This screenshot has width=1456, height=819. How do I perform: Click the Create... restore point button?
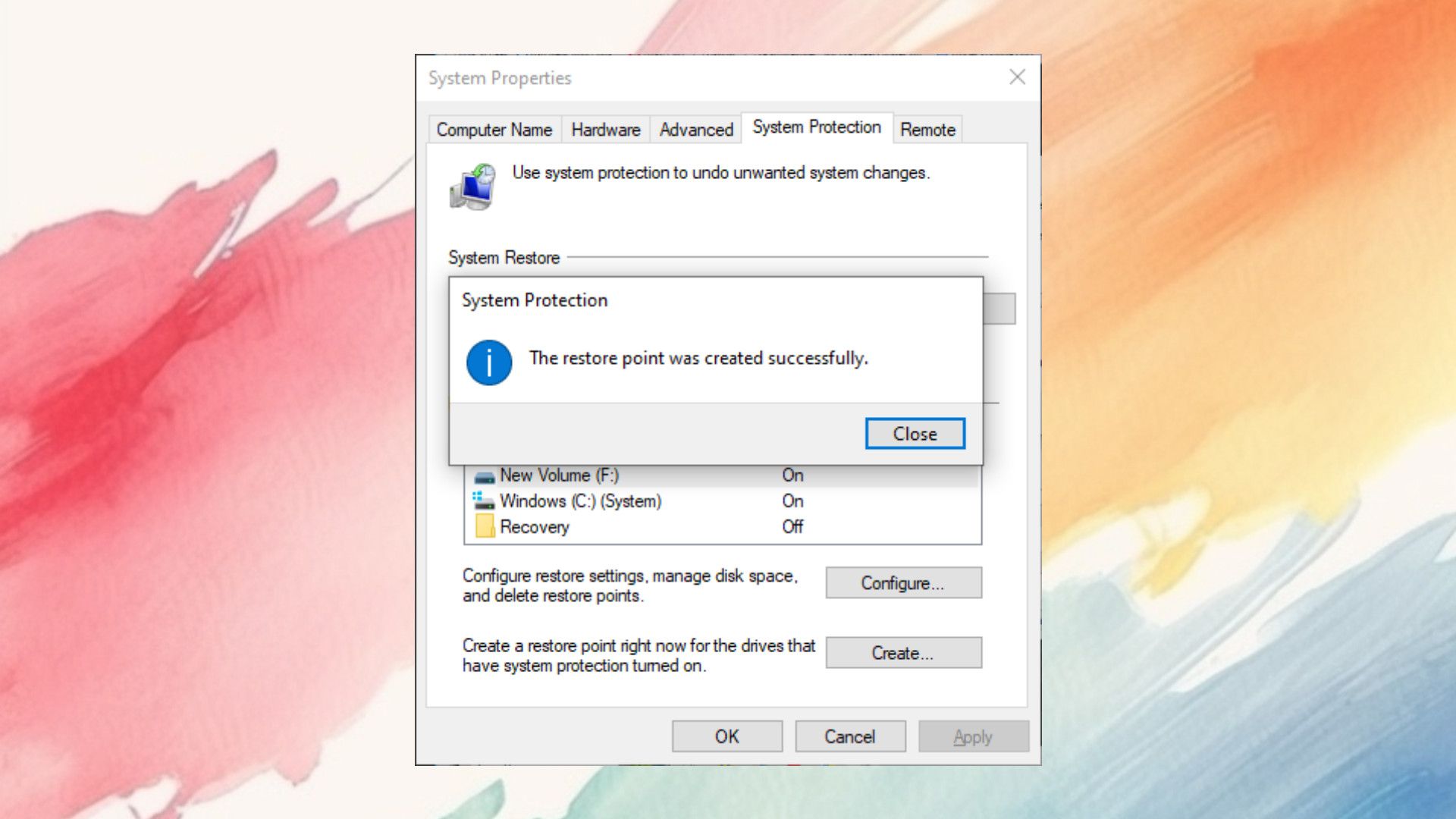(903, 653)
